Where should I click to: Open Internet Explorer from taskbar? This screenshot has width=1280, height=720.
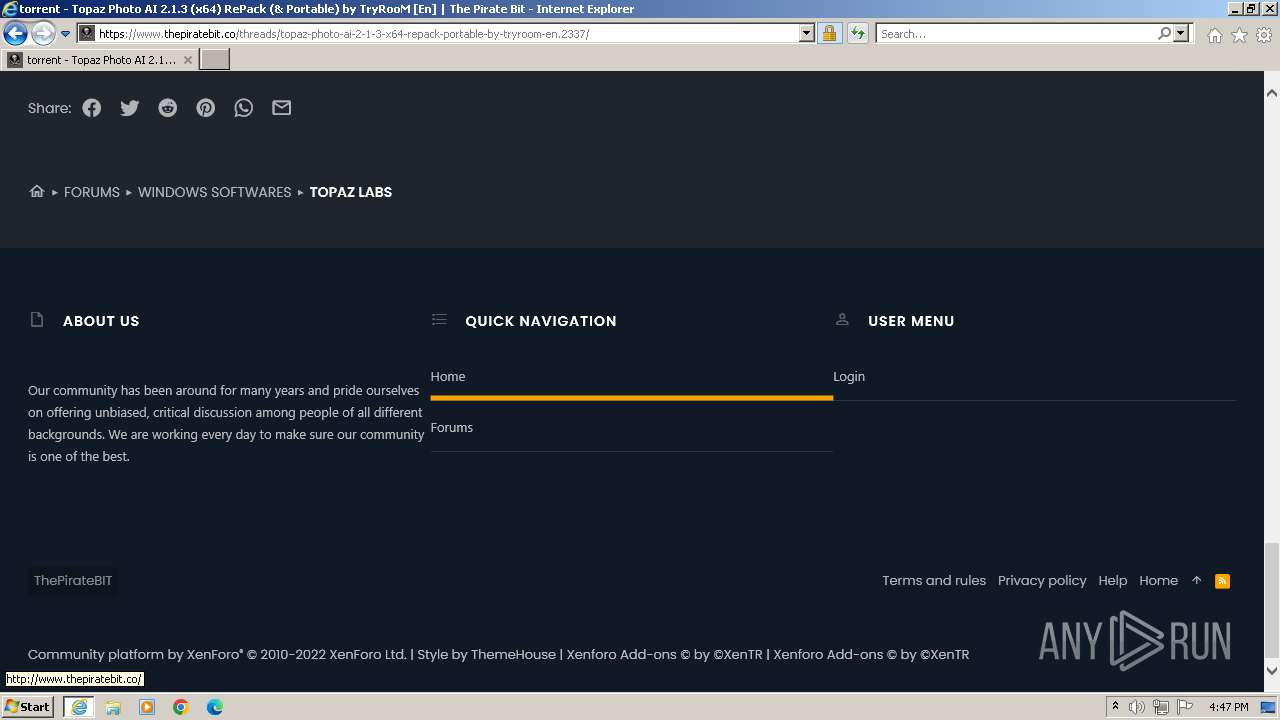pyautogui.click(x=79, y=707)
